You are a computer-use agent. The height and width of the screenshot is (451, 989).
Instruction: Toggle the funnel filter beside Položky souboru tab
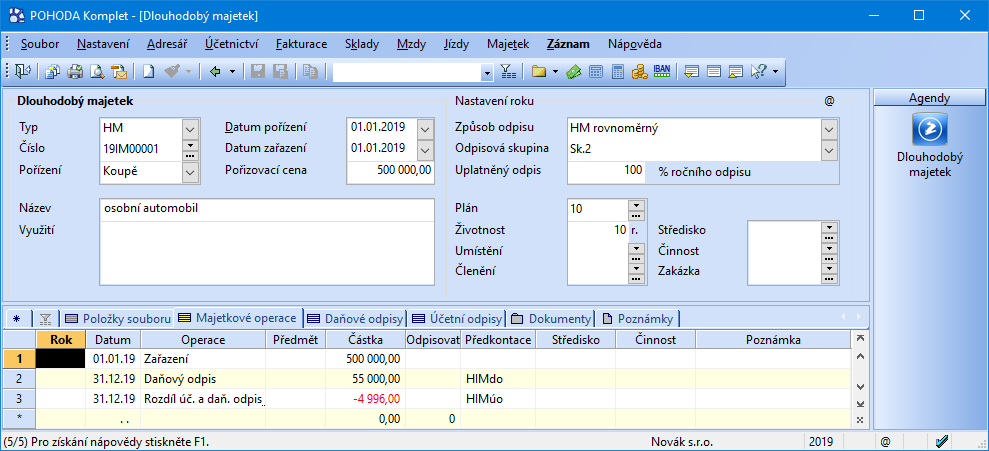coord(45,319)
